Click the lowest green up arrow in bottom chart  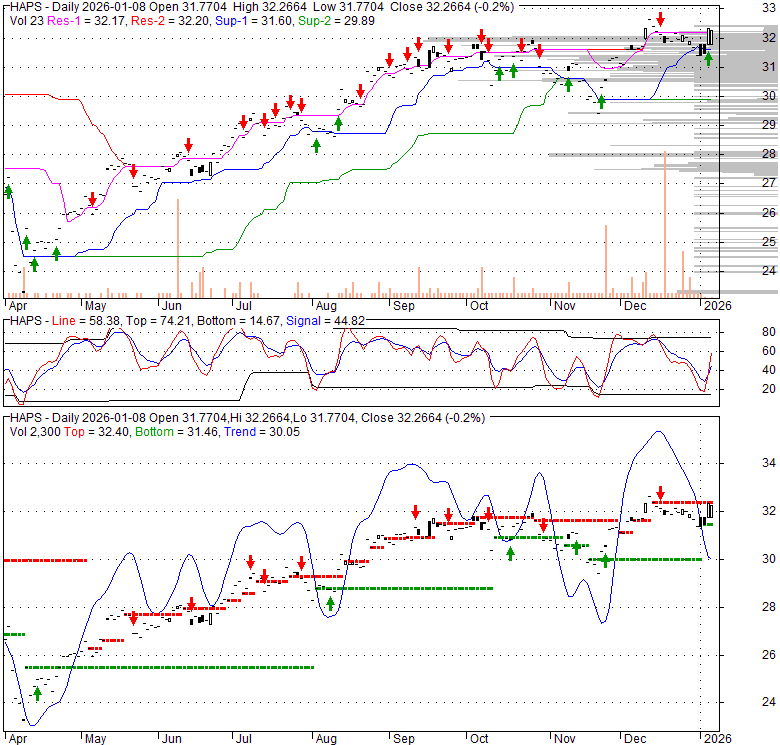click(38, 693)
